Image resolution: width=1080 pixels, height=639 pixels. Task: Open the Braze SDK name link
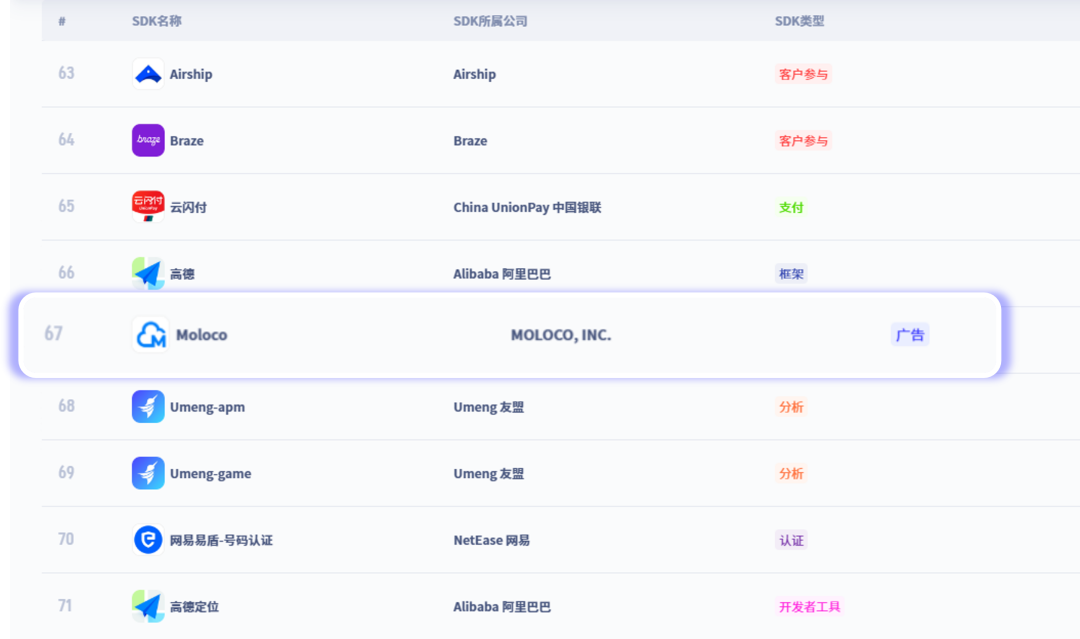tap(186, 140)
